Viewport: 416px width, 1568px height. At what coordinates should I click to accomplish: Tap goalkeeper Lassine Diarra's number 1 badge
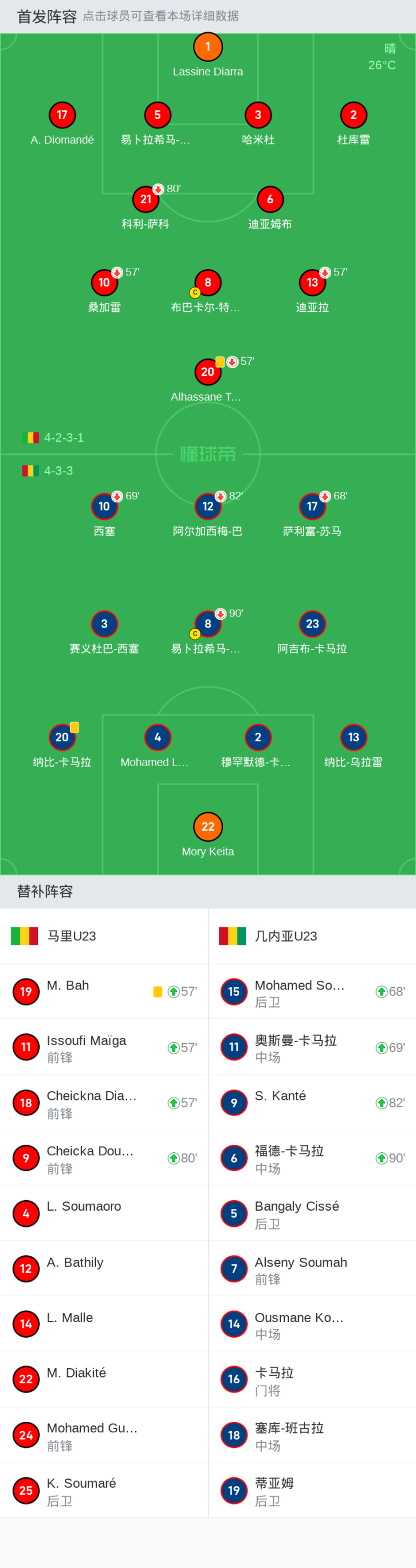[207, 47]
